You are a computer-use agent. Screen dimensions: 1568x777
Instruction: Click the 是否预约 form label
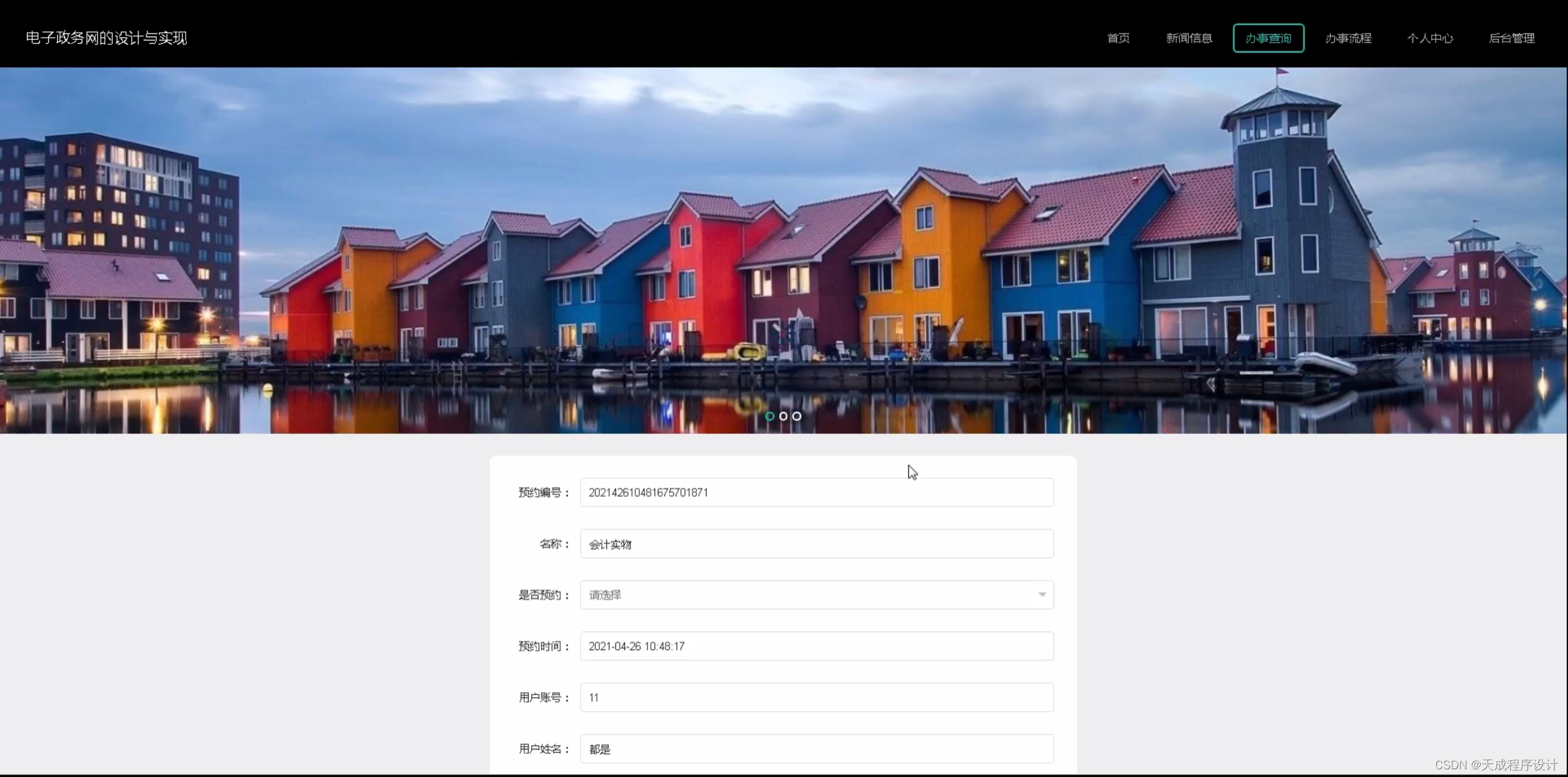point(543,595)
